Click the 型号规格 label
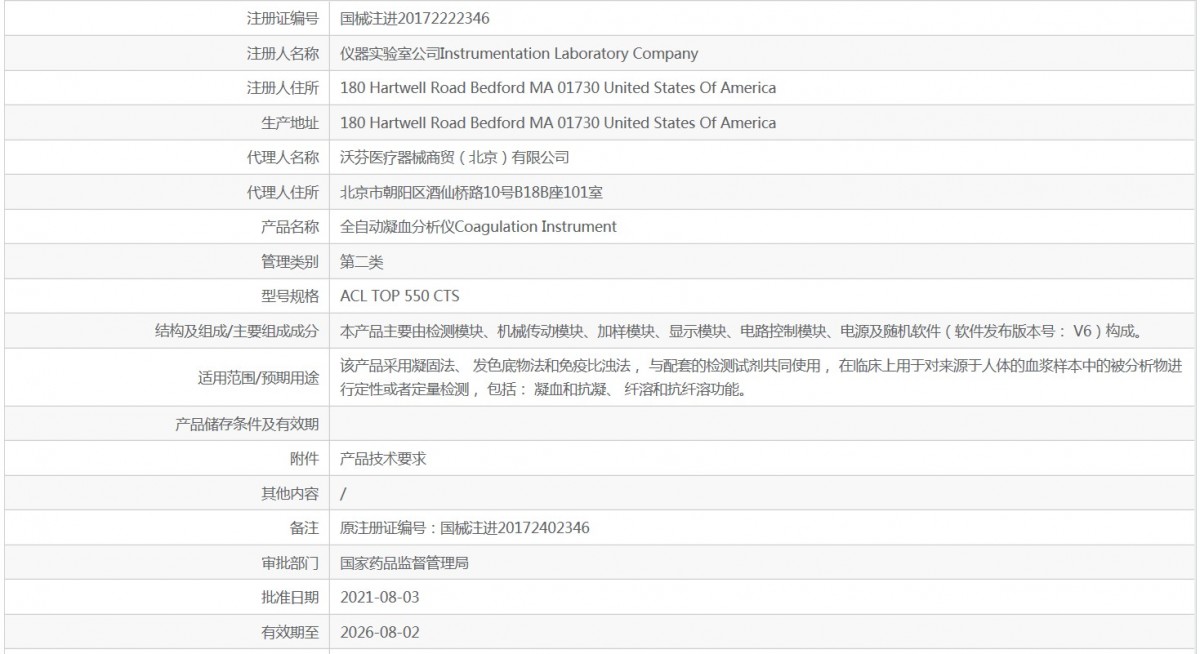1200x654 pixels. coord(290,296)
